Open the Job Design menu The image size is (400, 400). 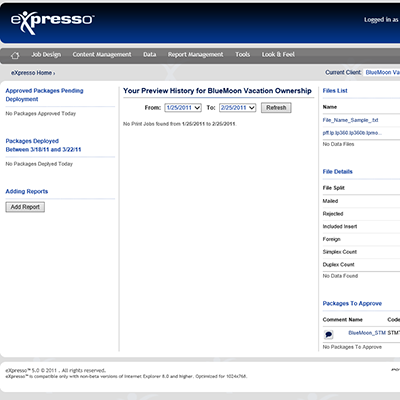46,54
